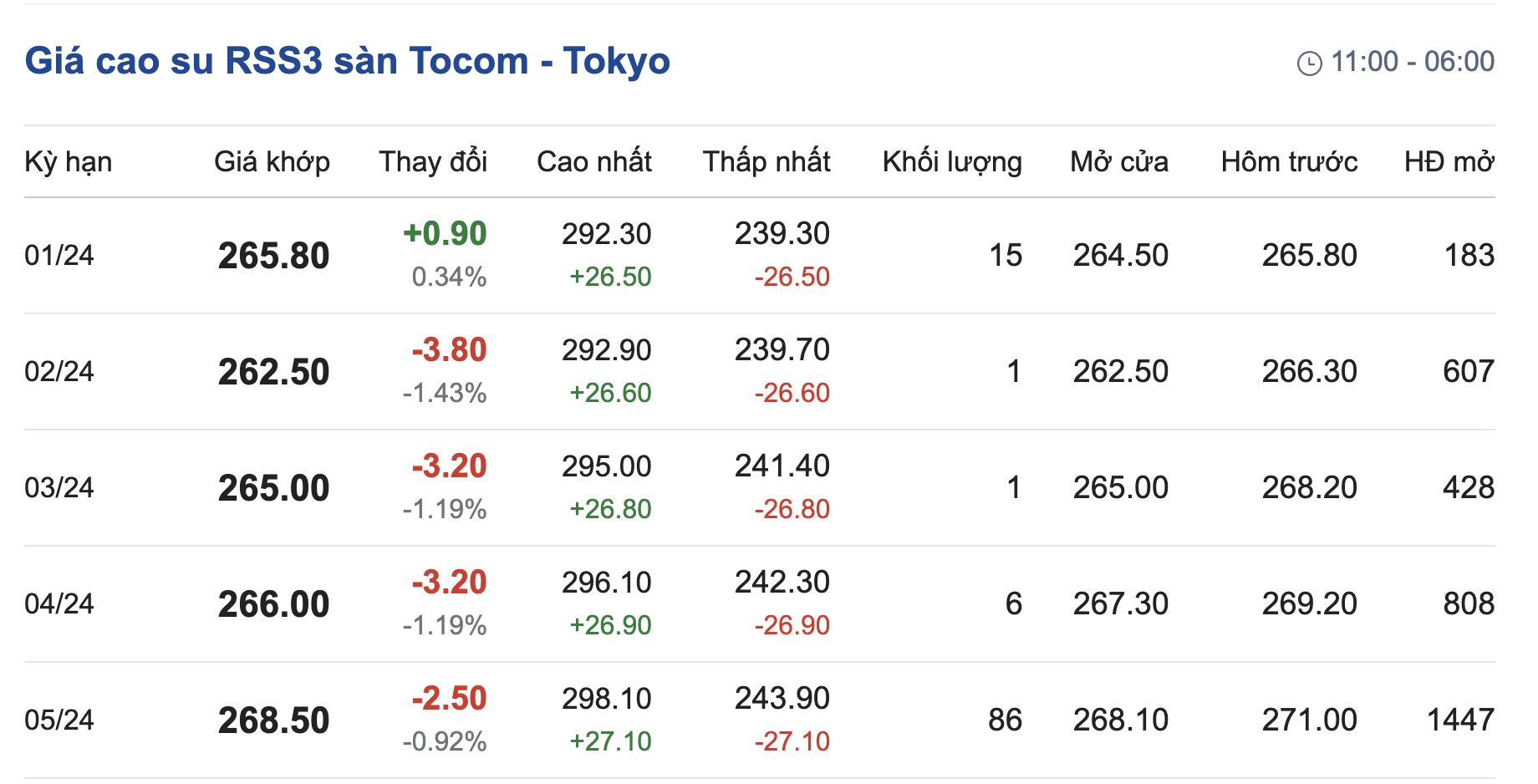Select the 02/24 contract row
The image size is (1538, 784).
59,371
